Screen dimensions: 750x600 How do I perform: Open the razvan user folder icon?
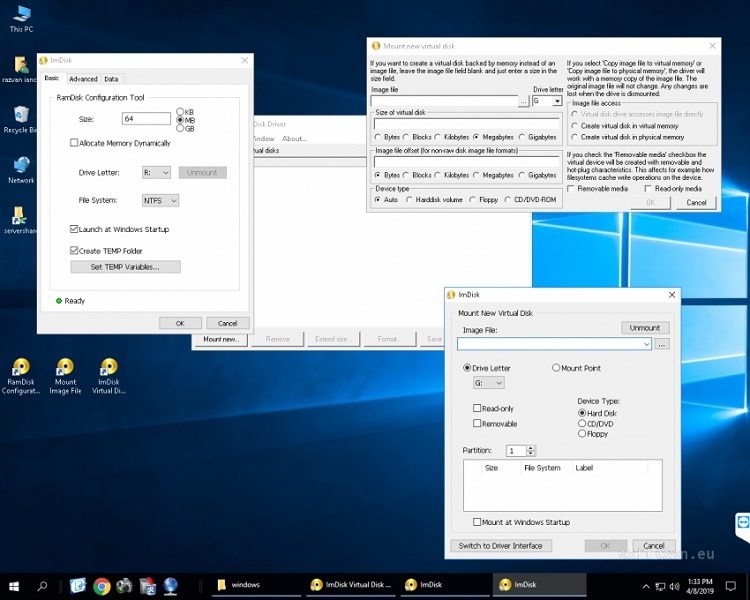coord(21,69)
